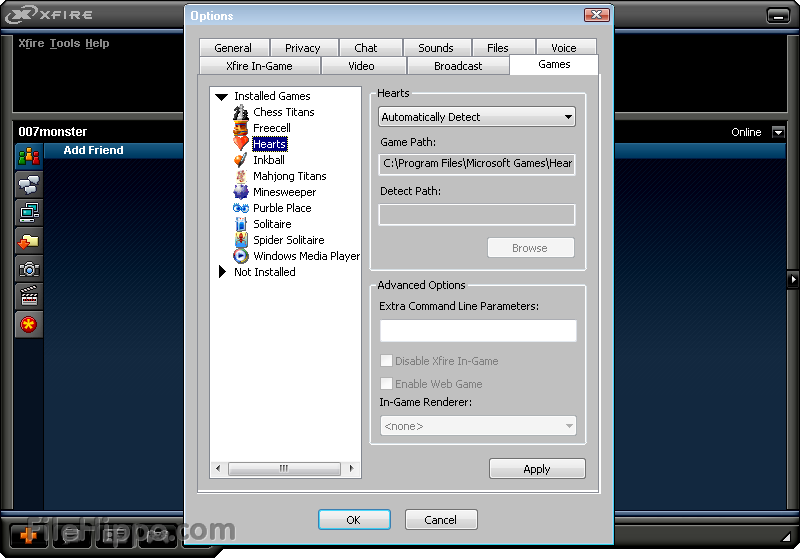800x558 pixels.
Task: Open the servers monitor sidebar icon
Action: point(29,212)
